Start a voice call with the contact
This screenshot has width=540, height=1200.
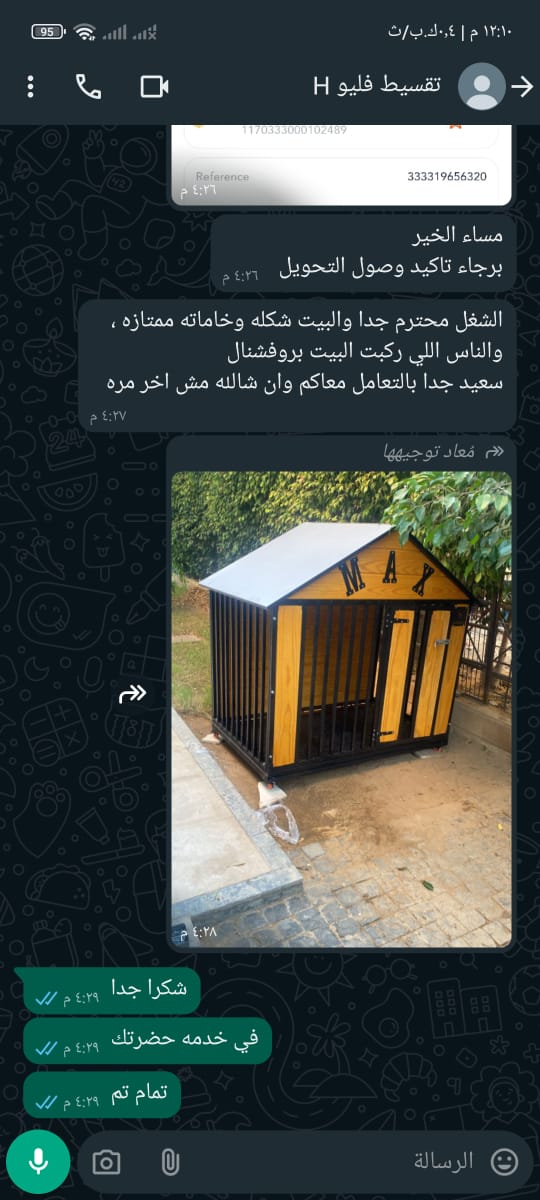[x=89, y=87]
